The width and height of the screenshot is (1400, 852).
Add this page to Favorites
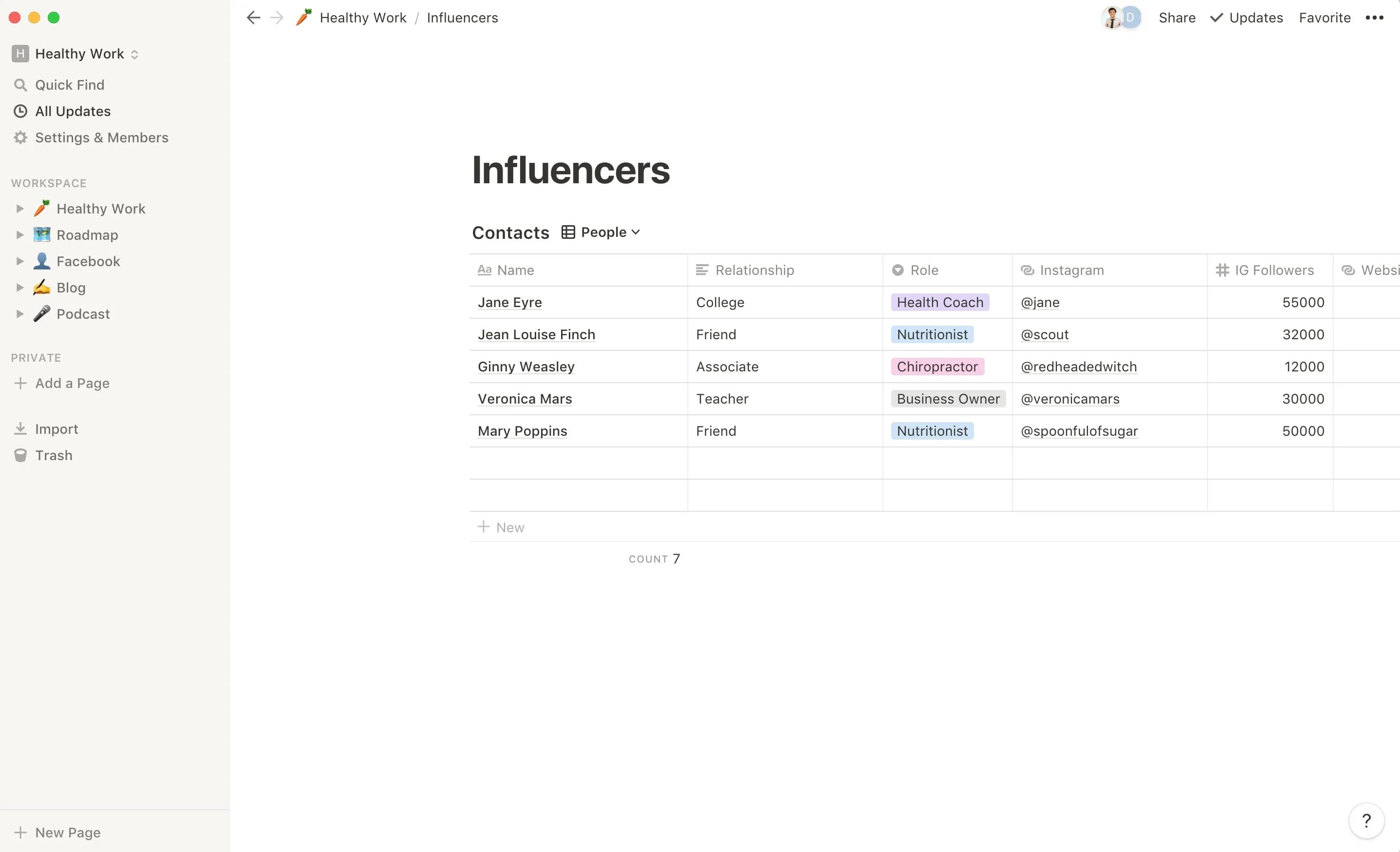tap(1324, 18)
